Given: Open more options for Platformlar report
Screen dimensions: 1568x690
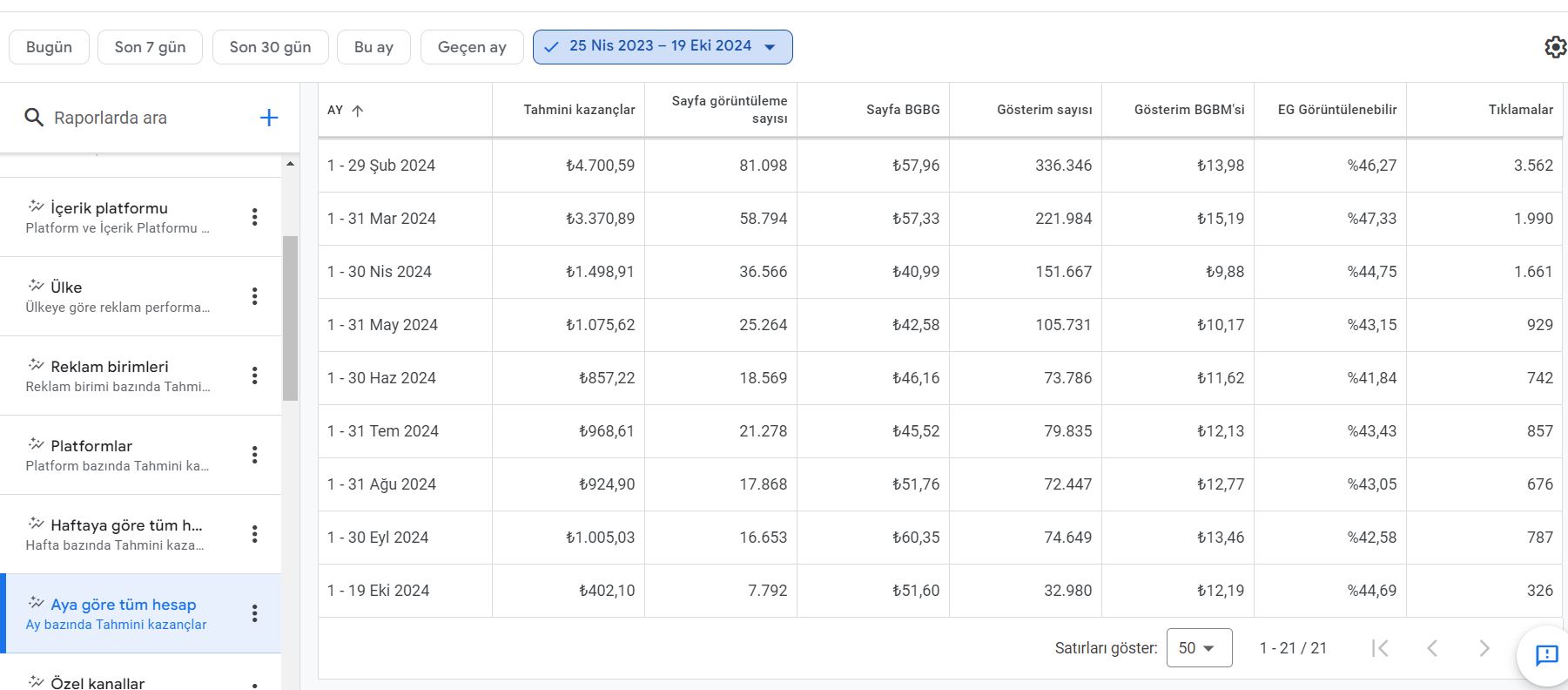Looking at the screenshot, I should click(254, 455).
